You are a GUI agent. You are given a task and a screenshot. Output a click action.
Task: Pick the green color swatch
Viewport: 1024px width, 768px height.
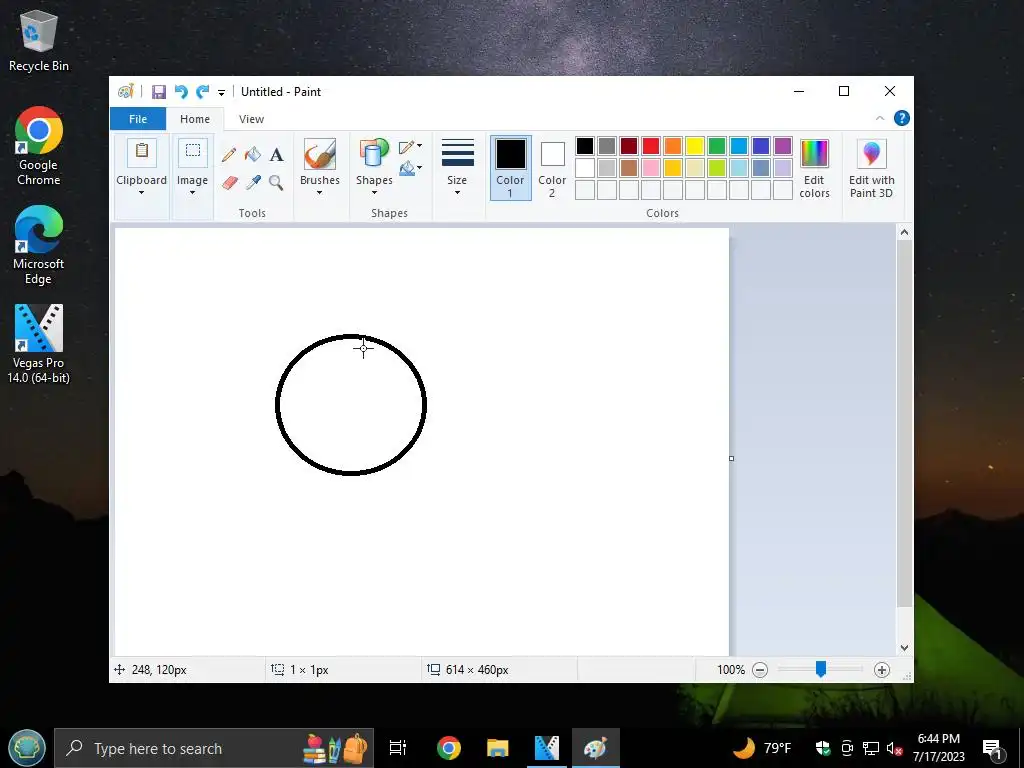click(716, 146)
